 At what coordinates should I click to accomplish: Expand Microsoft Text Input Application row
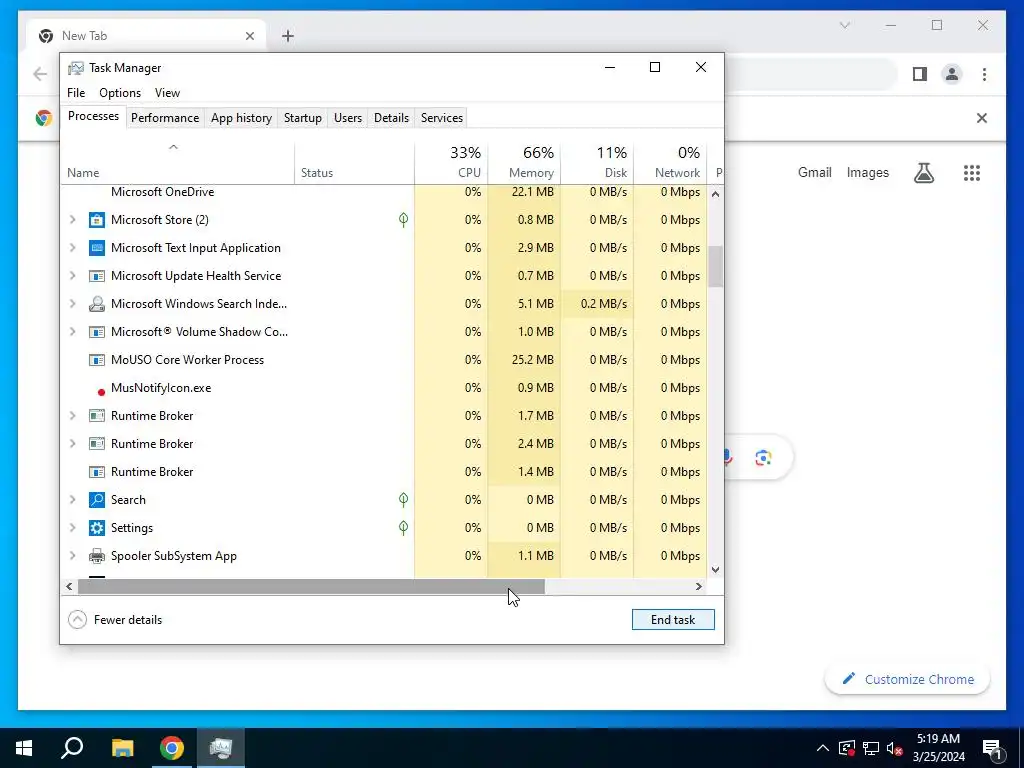click(x=72, y=248)
